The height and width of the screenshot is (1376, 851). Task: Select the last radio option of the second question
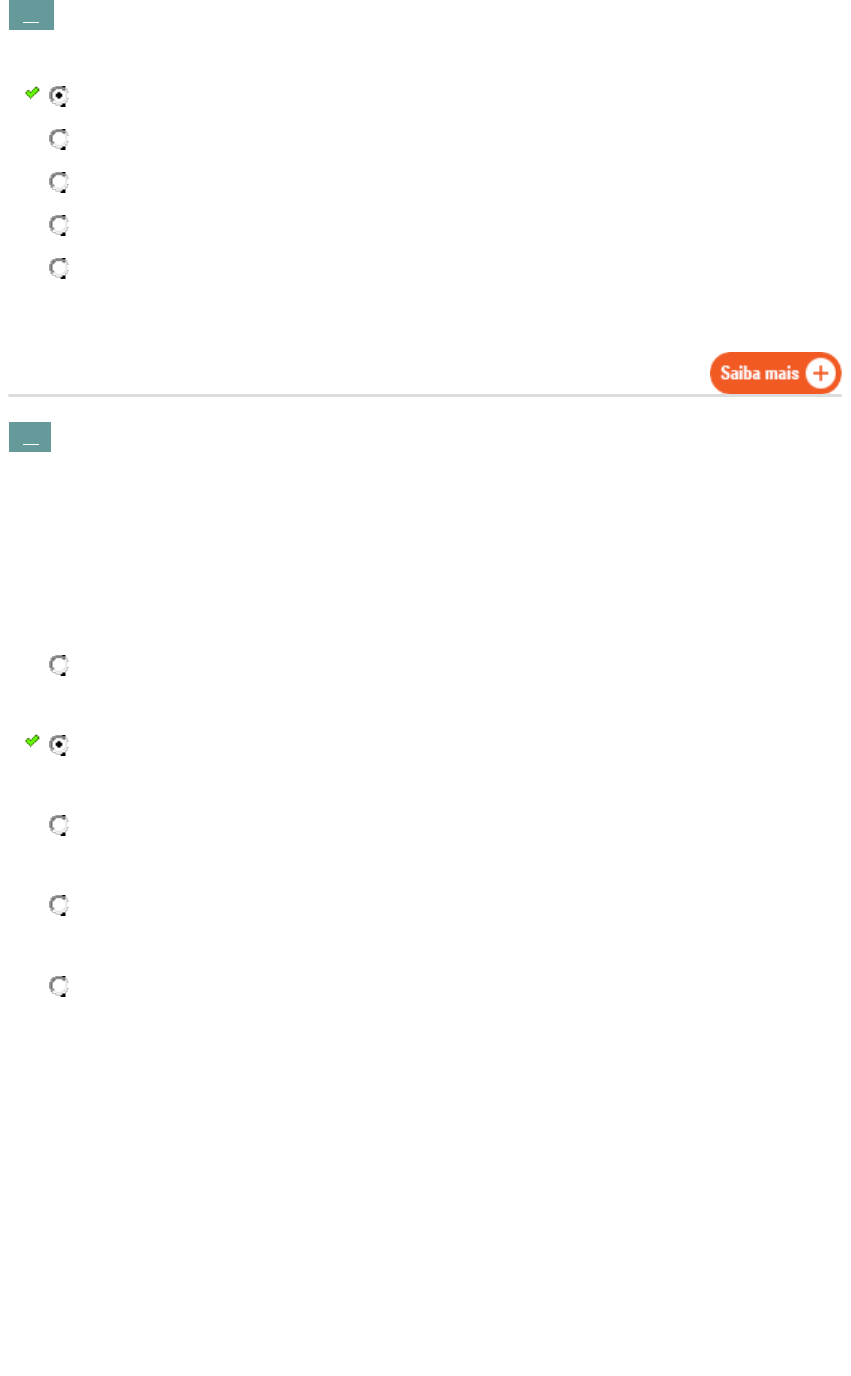click(x=59, y=986)
